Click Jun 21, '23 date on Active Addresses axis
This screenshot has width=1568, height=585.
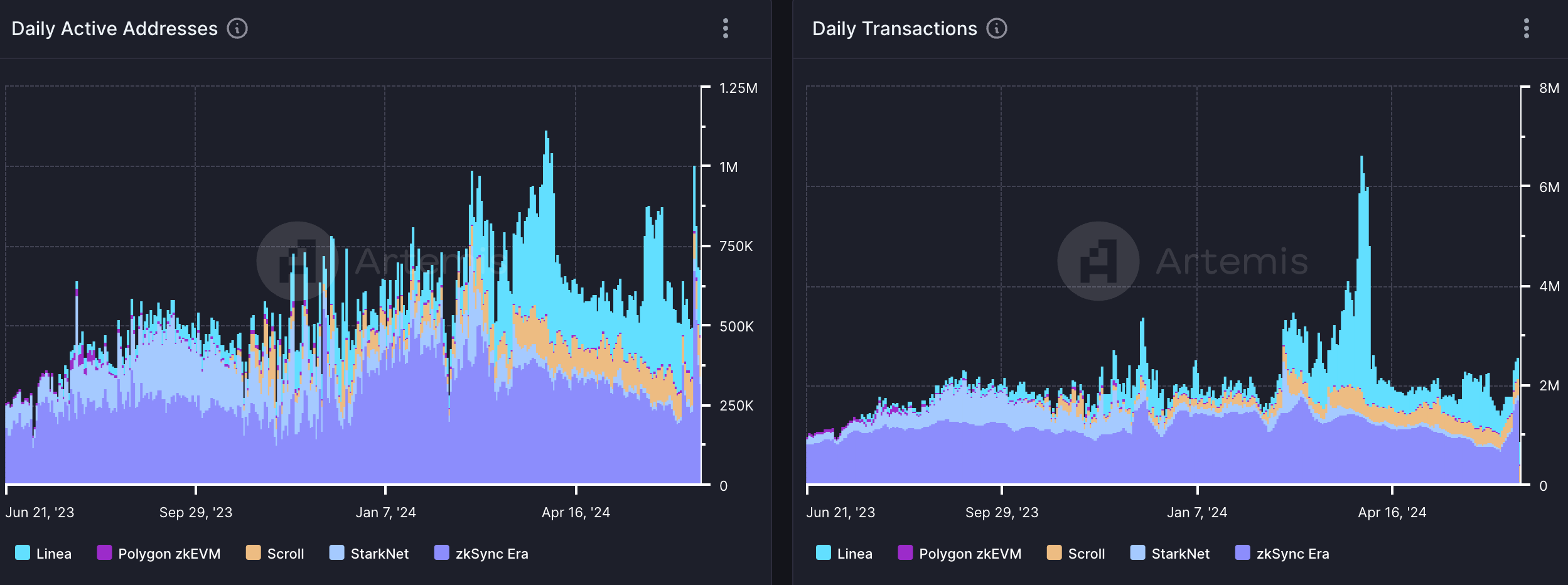point(40,512)
